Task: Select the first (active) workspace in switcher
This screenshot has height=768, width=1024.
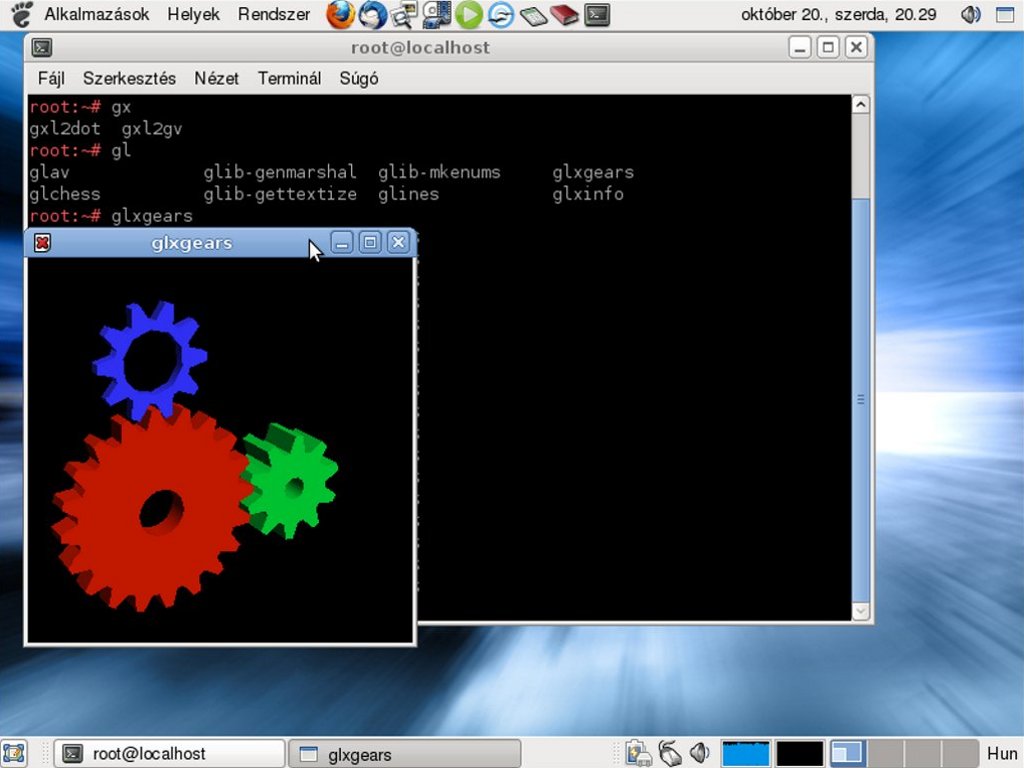Action: (x=848, y=753)
